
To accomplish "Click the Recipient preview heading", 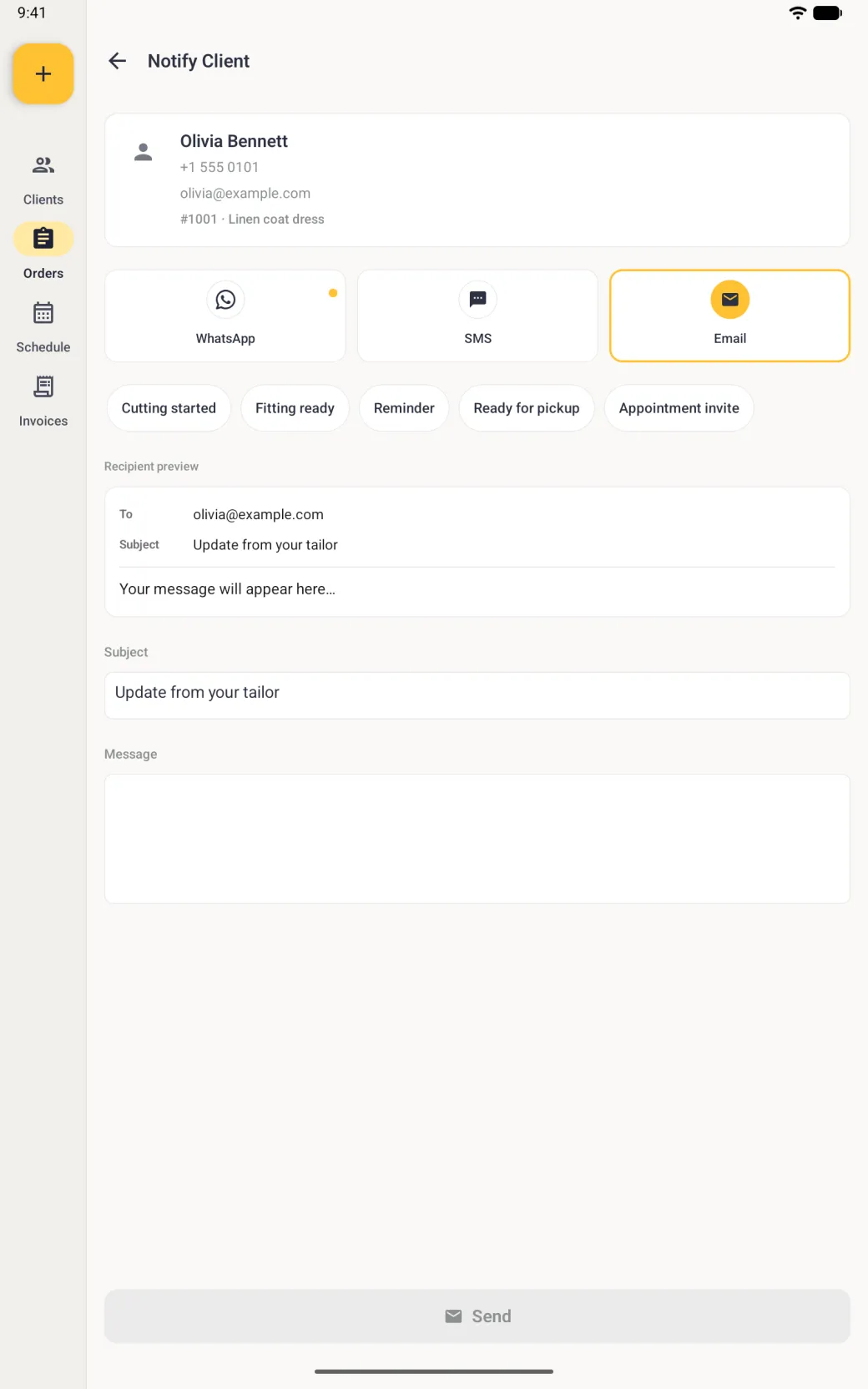I will coord(151,466).
